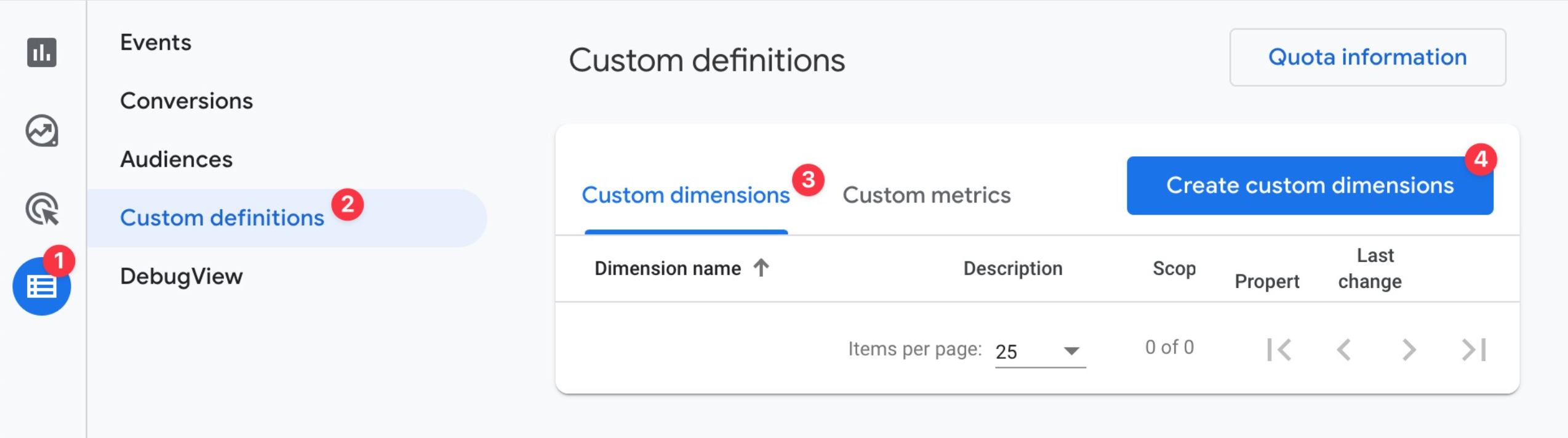Open DebugView in the side menu
The height and width of the screenshot is (438, 1568).
point(182,277)
